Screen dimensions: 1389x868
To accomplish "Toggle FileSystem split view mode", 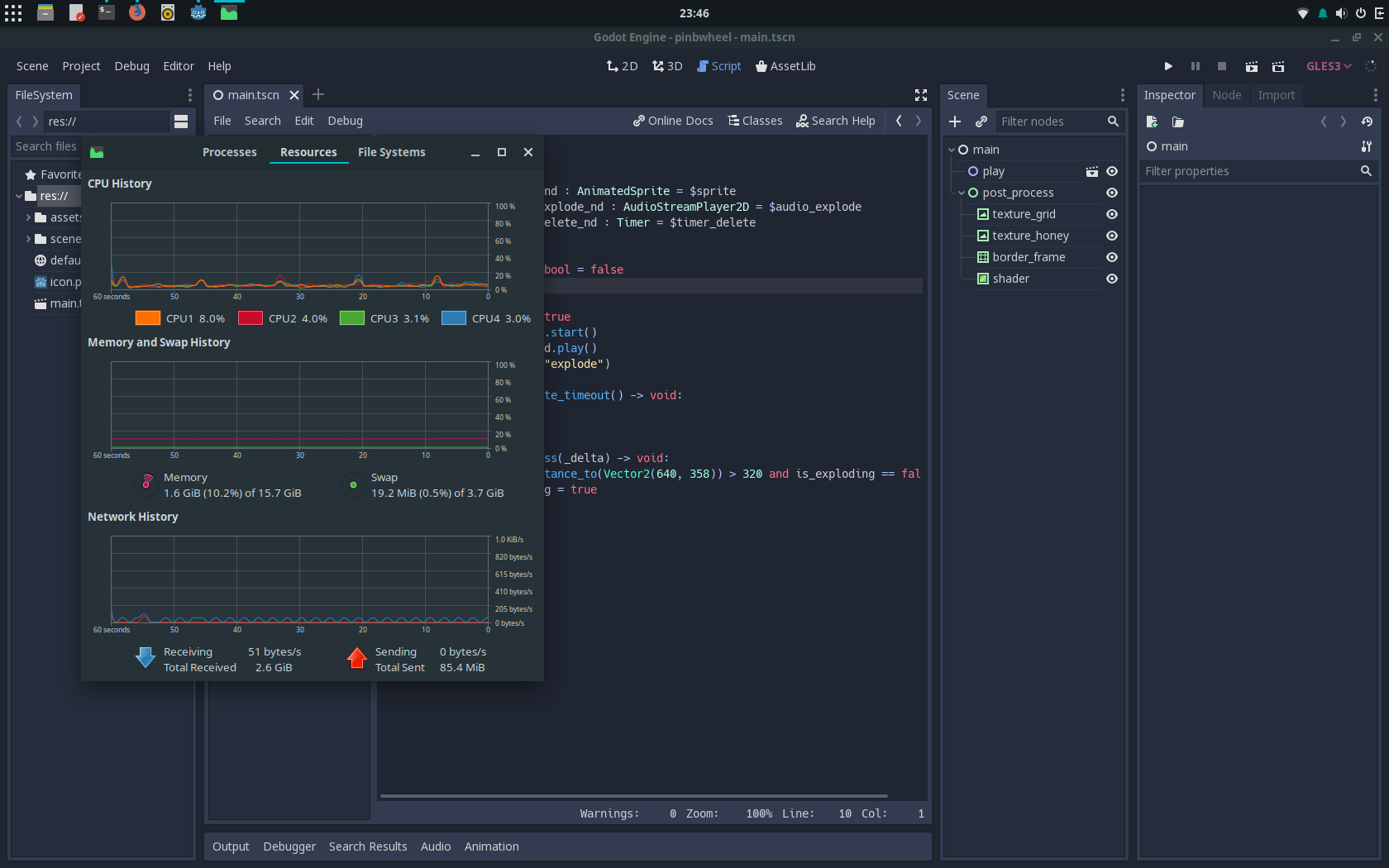I will (181, 122).
